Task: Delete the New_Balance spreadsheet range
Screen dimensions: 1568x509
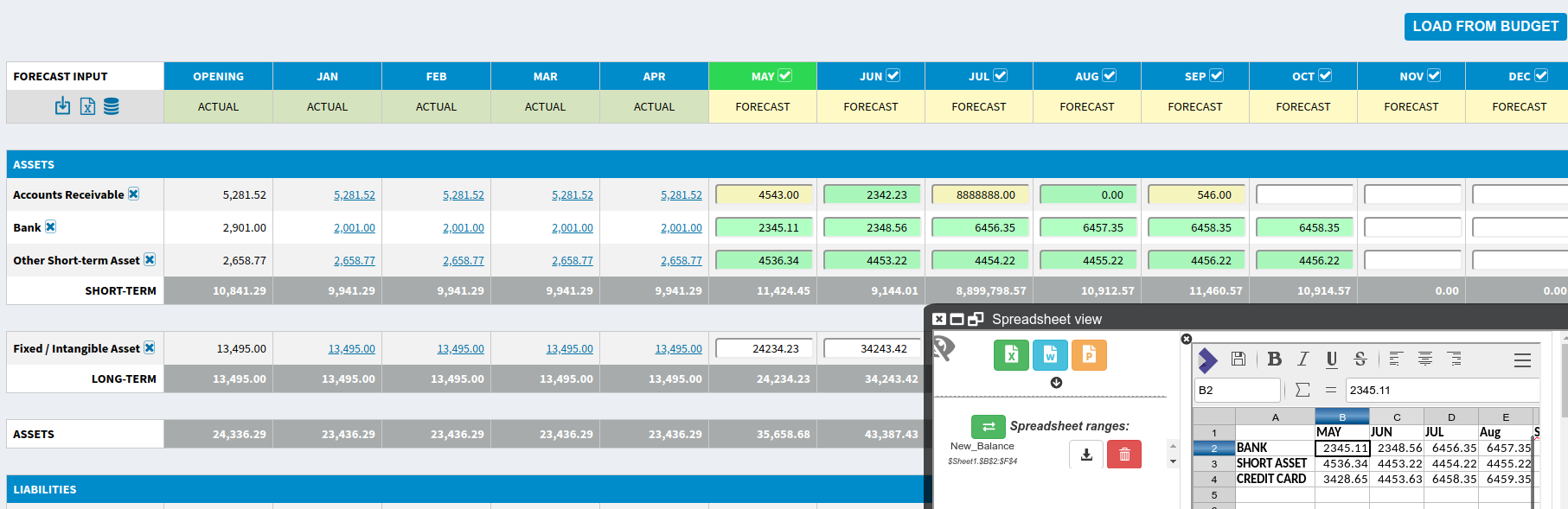Action: click(1124, 454)
